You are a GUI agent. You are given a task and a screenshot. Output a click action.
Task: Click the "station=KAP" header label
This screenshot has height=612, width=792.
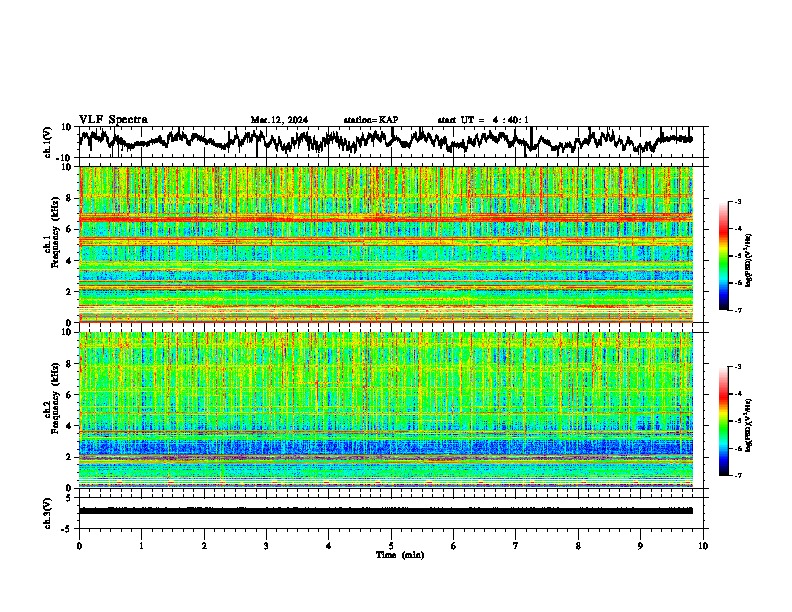371,120
